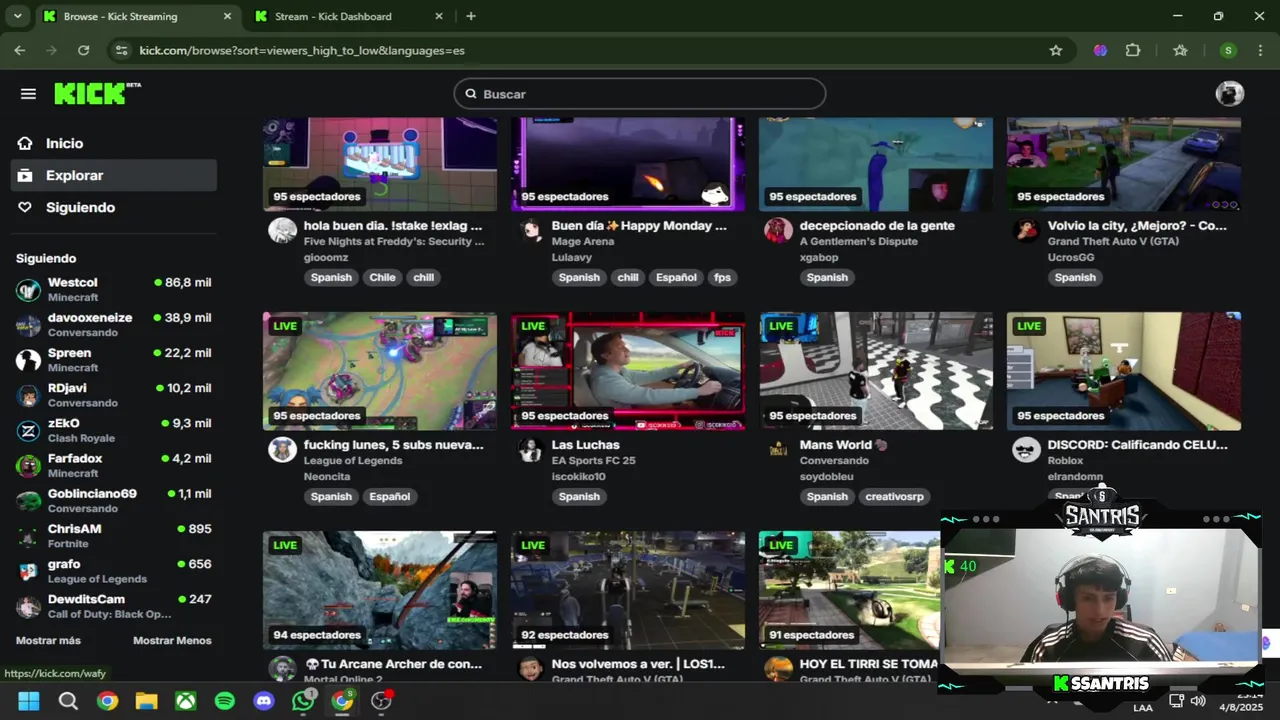1280x720 pixels.
Task: Click elrandomn streamer avatar
Action: tap(1026, 450)
